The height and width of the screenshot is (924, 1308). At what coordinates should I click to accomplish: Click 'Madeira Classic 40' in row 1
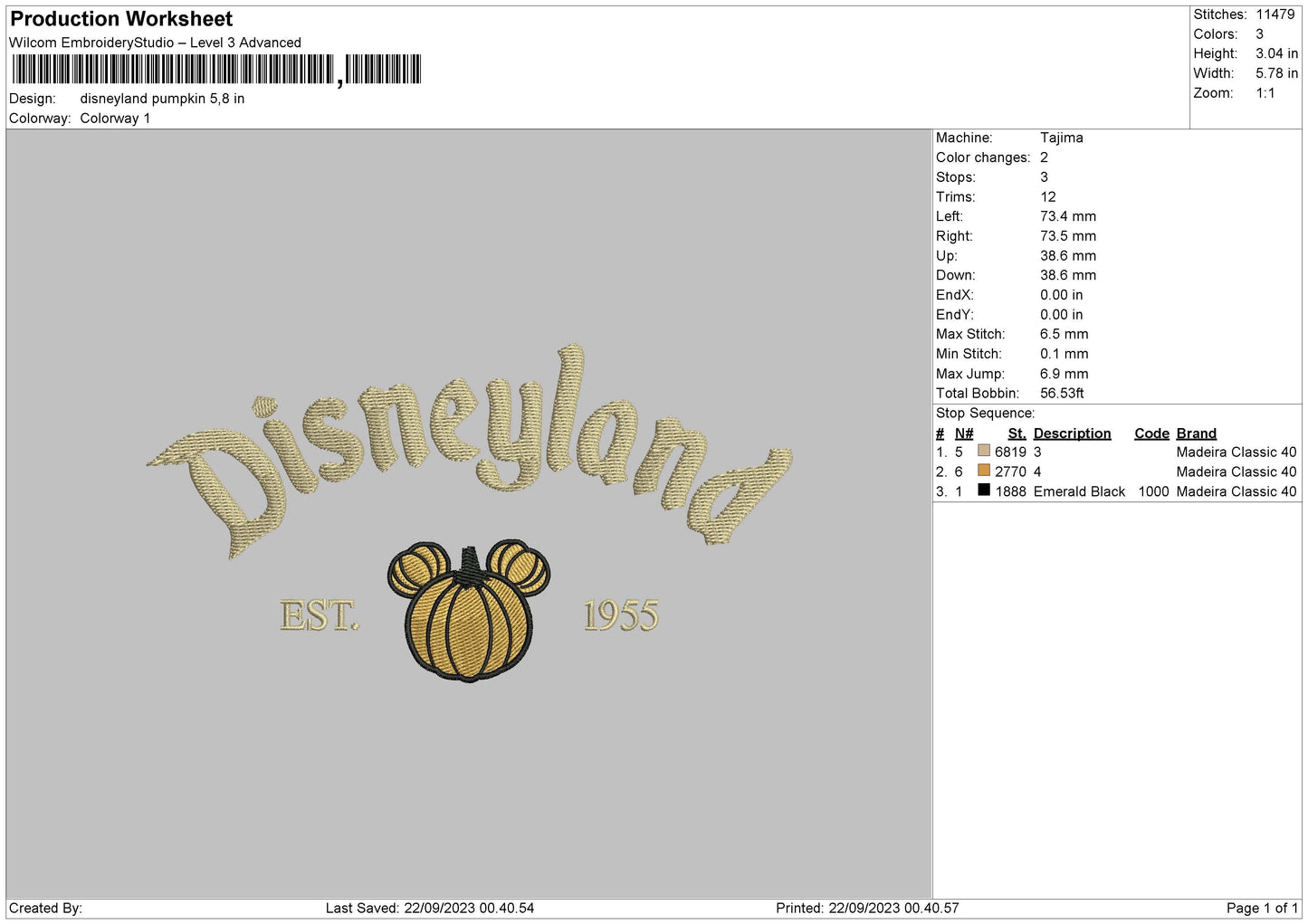tap(1236, 452)
